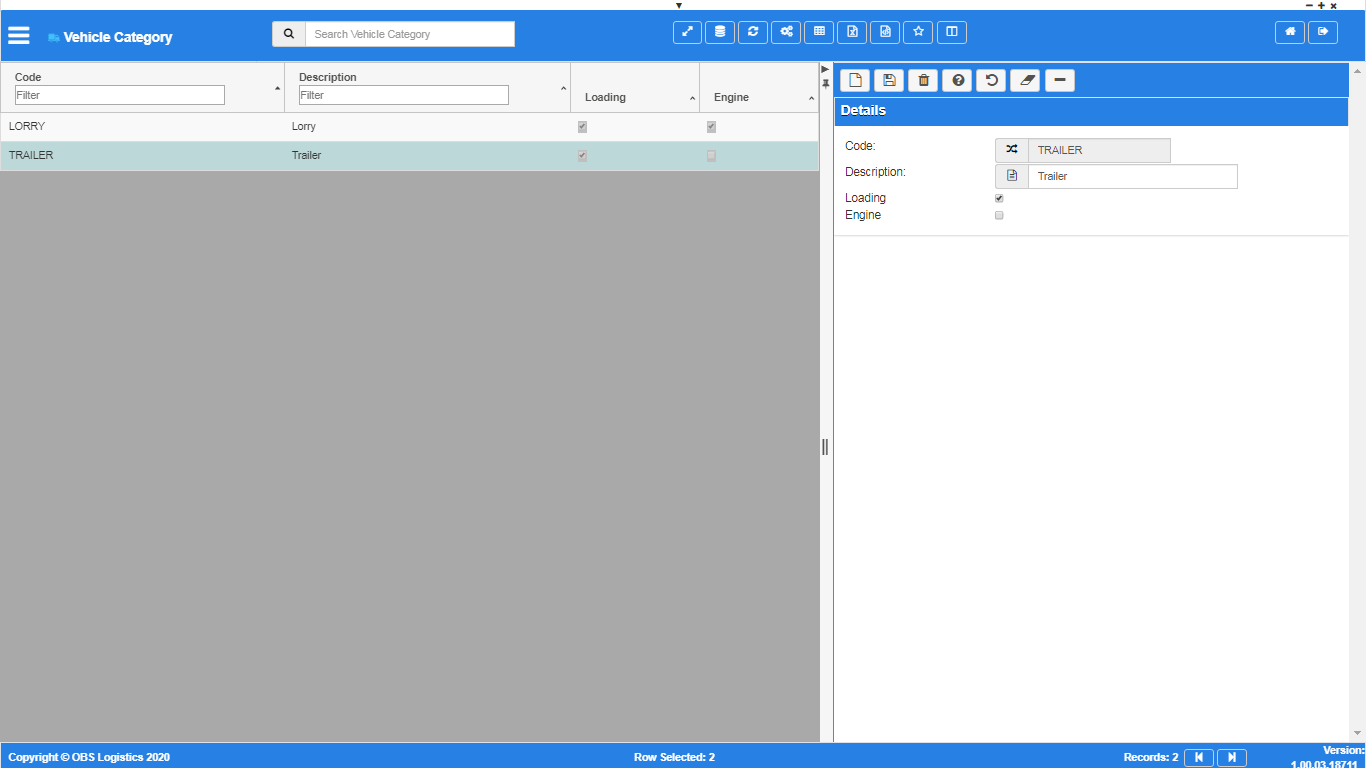1366x768 pixels.
Task: Expand the top black dropdown triangle
Action: click(x=679, y=5)
